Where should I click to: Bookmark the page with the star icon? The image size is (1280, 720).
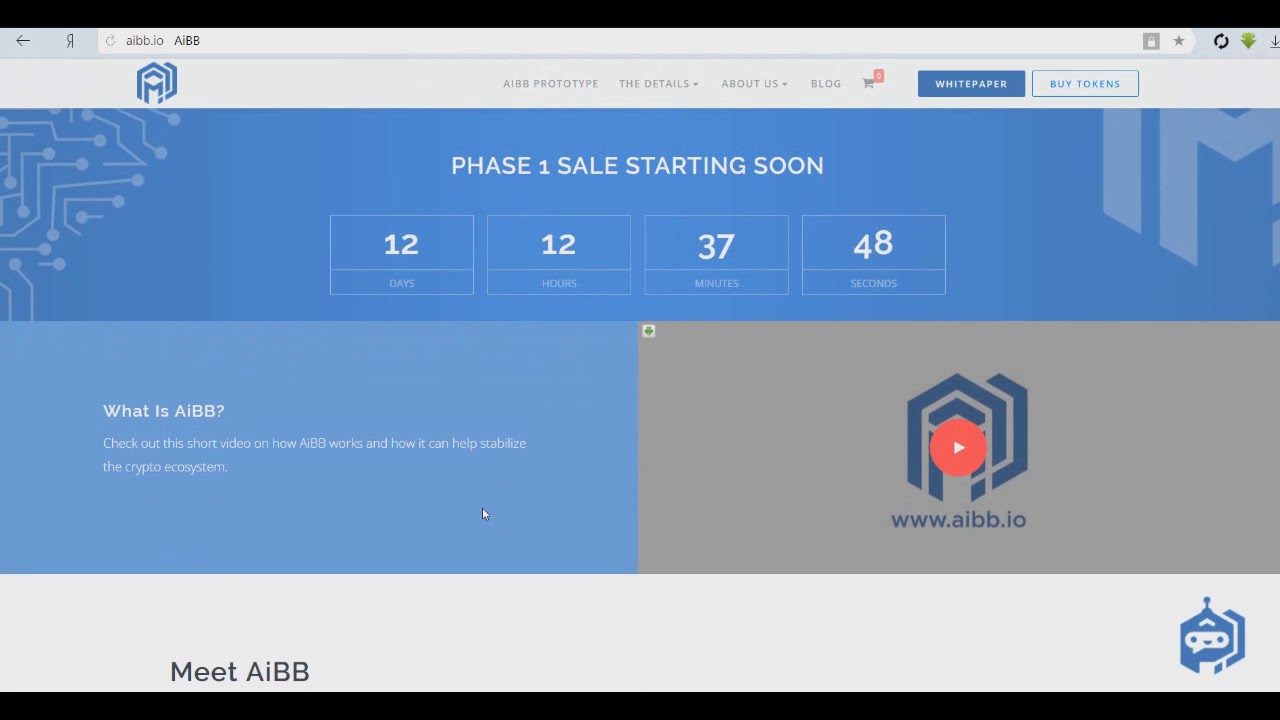click(1179, 41)
